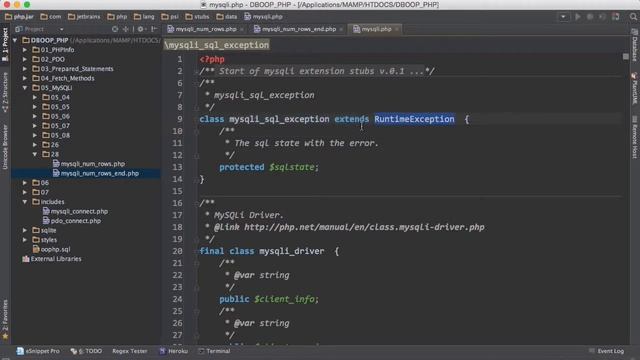Toggle fold on line 2 comment
The height and width of the screenshot is (360, 640).
[196, 71]
